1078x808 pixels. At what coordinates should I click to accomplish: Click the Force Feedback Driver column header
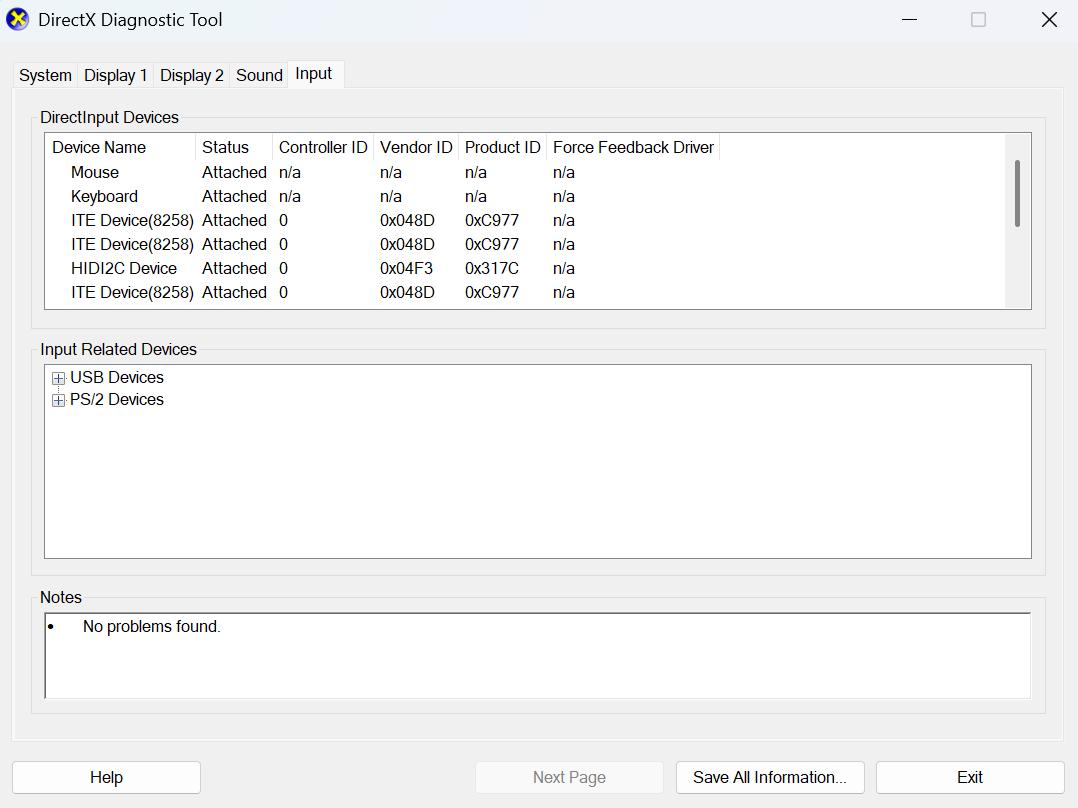tap(633, 147)
